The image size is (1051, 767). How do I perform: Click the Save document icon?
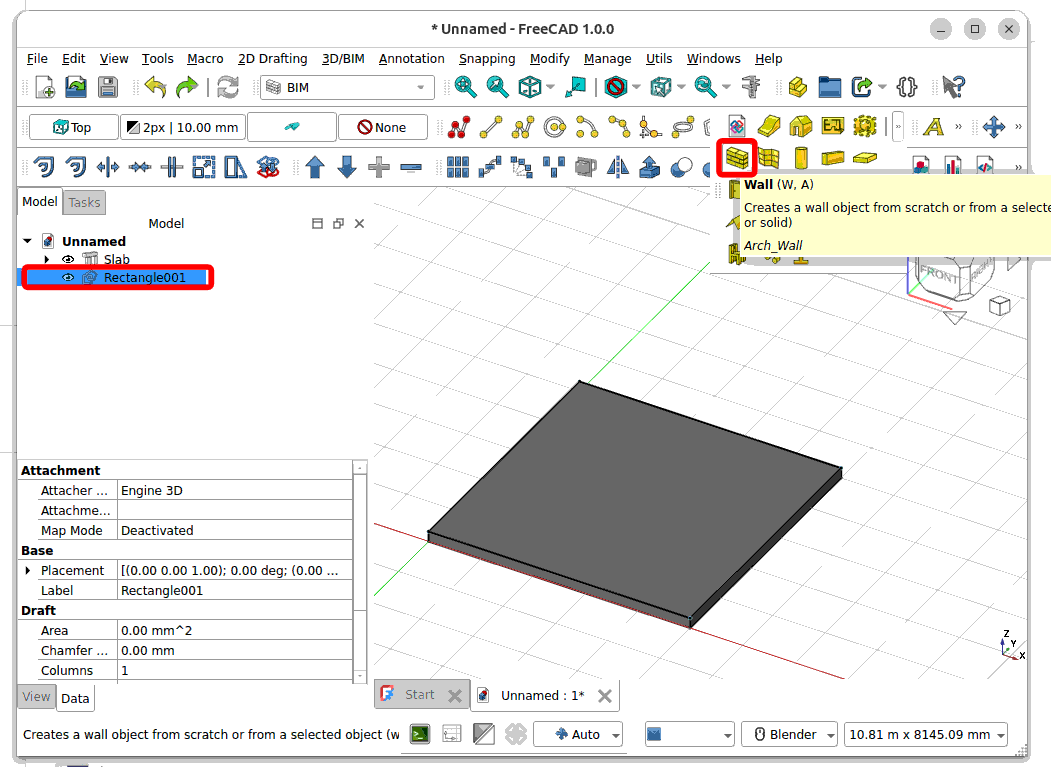107,88
